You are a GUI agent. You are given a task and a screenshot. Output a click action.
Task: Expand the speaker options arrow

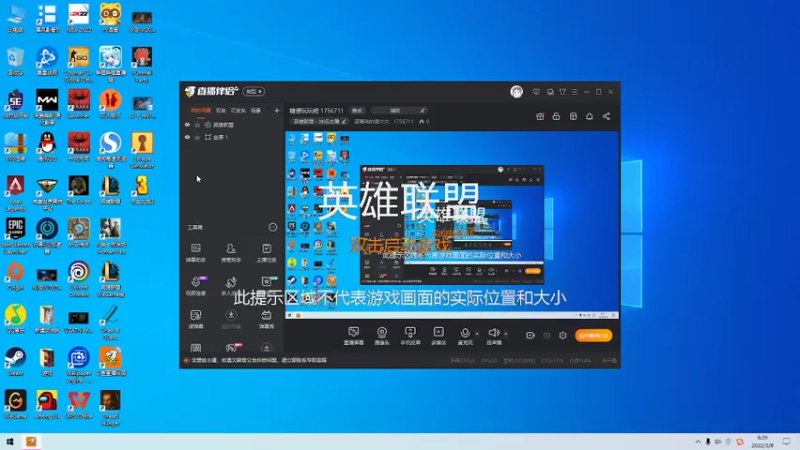tap(506, 334)
